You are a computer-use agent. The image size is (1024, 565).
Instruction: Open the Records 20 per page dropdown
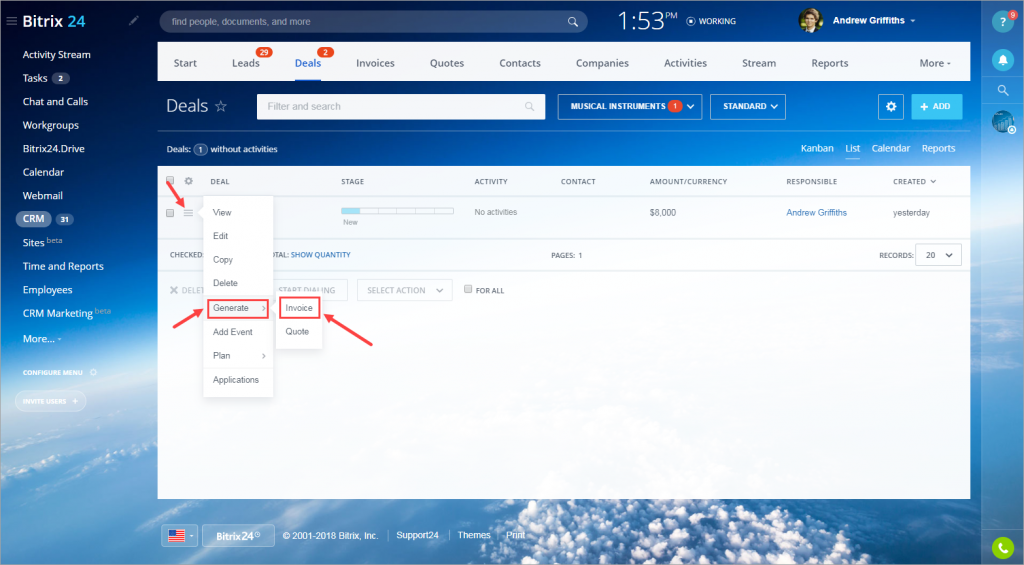pyautogui.click(x=938, y=255)
